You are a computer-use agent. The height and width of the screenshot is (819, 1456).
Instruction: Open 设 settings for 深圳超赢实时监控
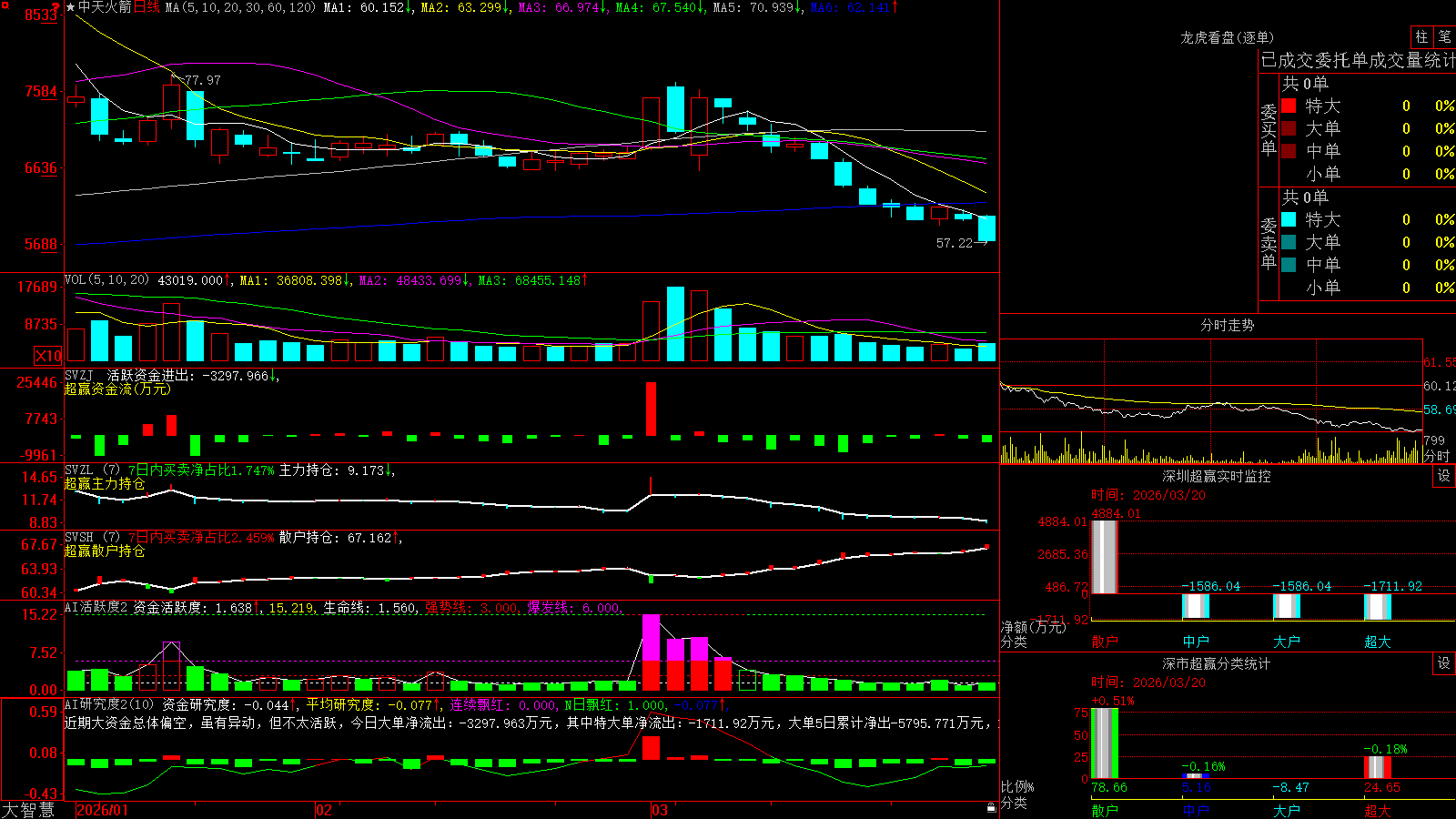(x=1444, y=476)
